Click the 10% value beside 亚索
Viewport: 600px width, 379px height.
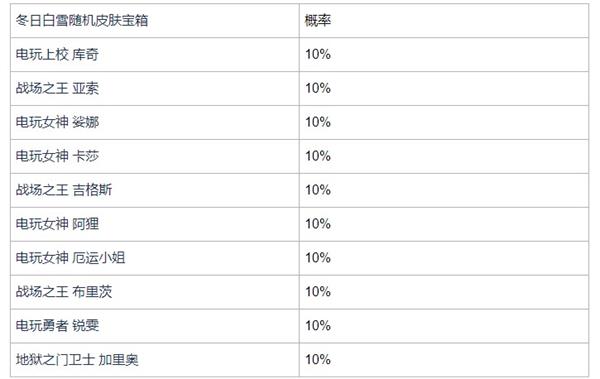coord(318,88)
